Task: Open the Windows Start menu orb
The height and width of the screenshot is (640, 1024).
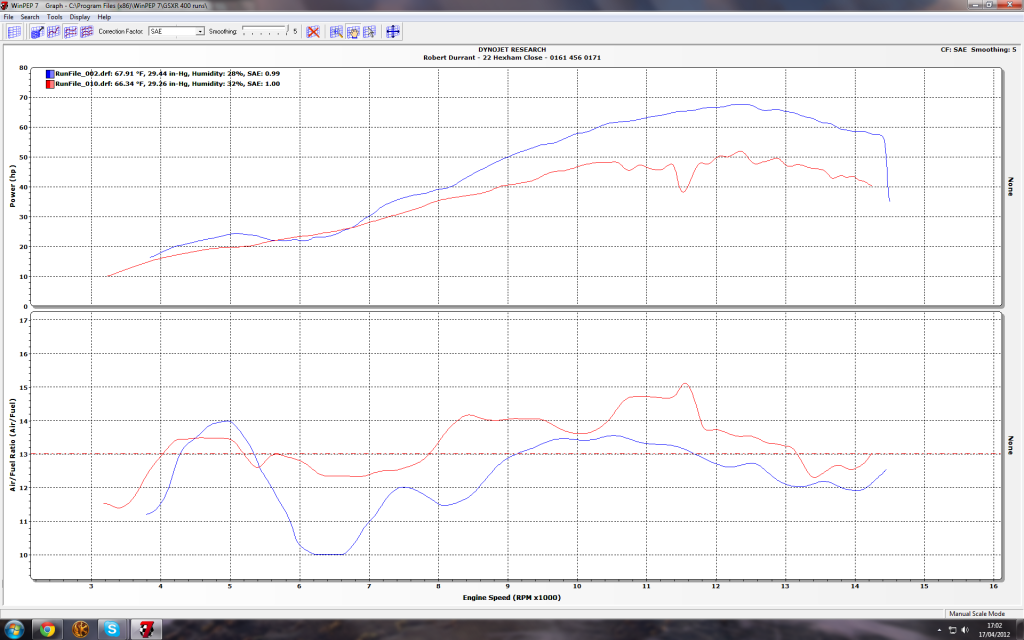Action: [13, 630]
